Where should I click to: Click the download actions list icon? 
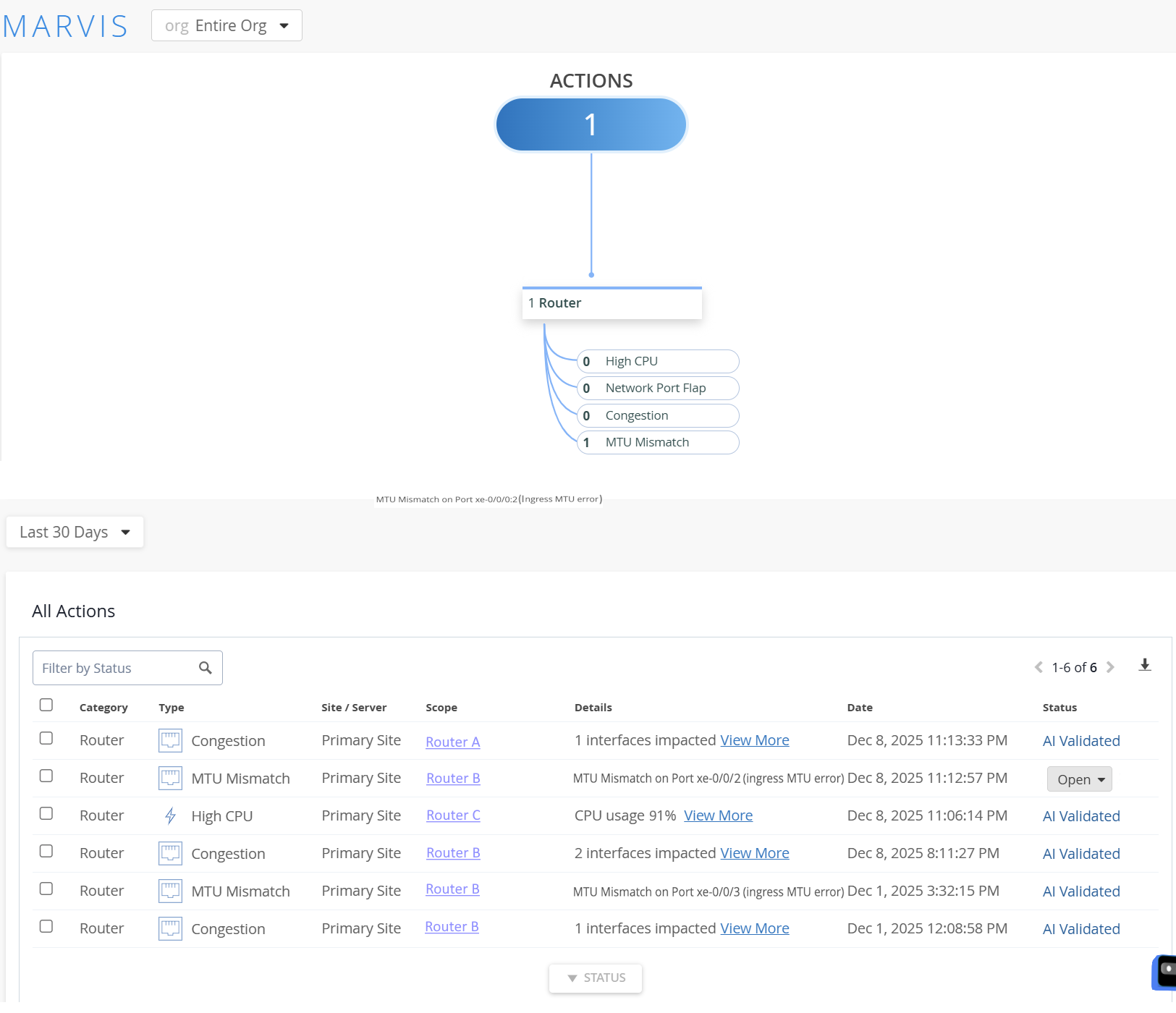click(1144, 665)
